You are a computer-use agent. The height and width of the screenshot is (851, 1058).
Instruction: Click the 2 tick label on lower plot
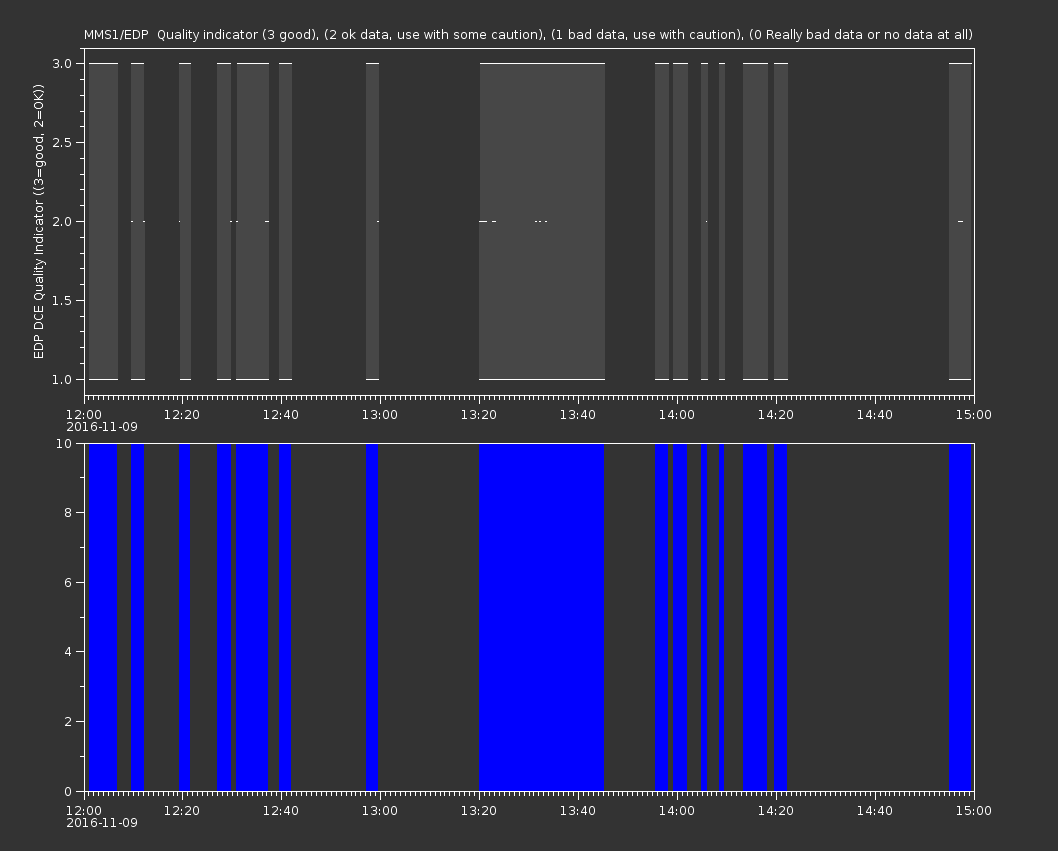tap(68, 721)
